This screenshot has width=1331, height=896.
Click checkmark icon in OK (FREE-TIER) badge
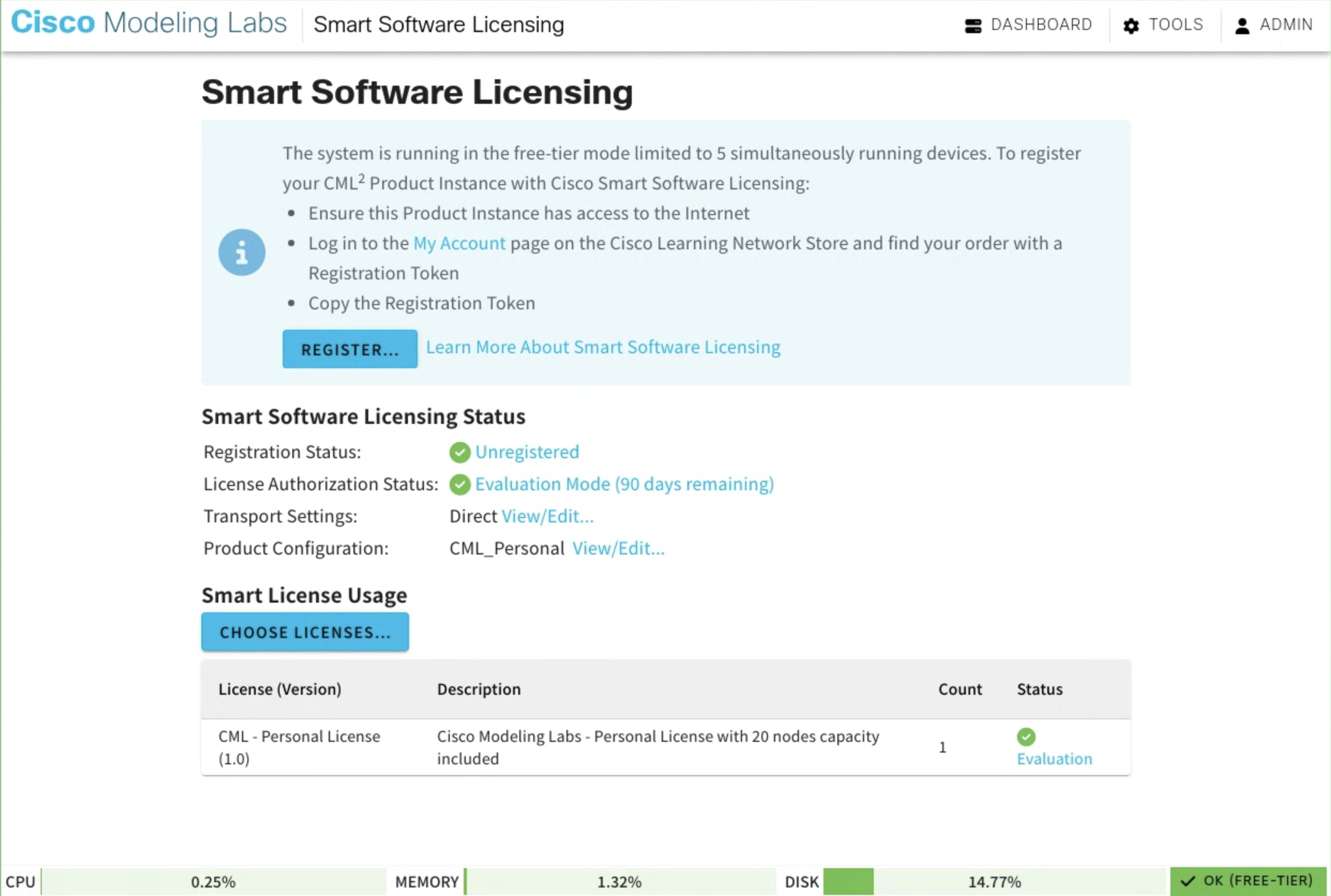pos(1188,880)
